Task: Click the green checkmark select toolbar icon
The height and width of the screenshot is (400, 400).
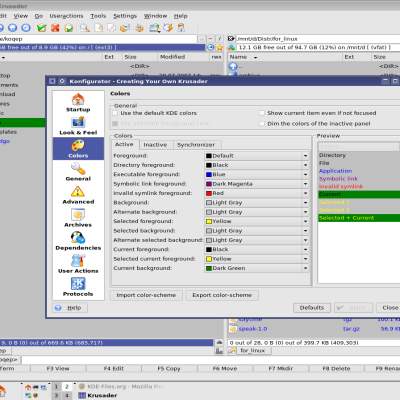Action: tap(42, 28)
